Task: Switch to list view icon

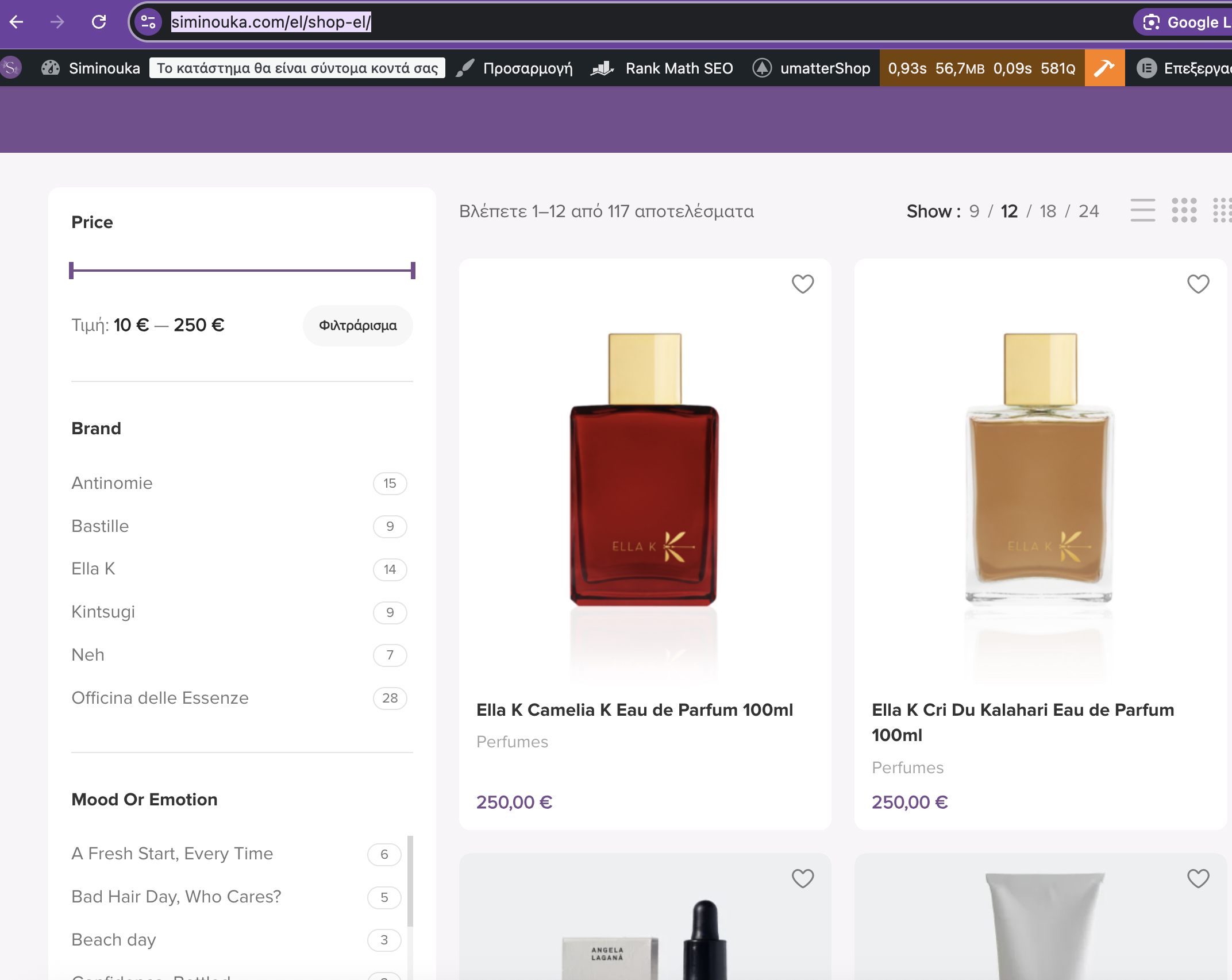Action: pos(1142,210)
